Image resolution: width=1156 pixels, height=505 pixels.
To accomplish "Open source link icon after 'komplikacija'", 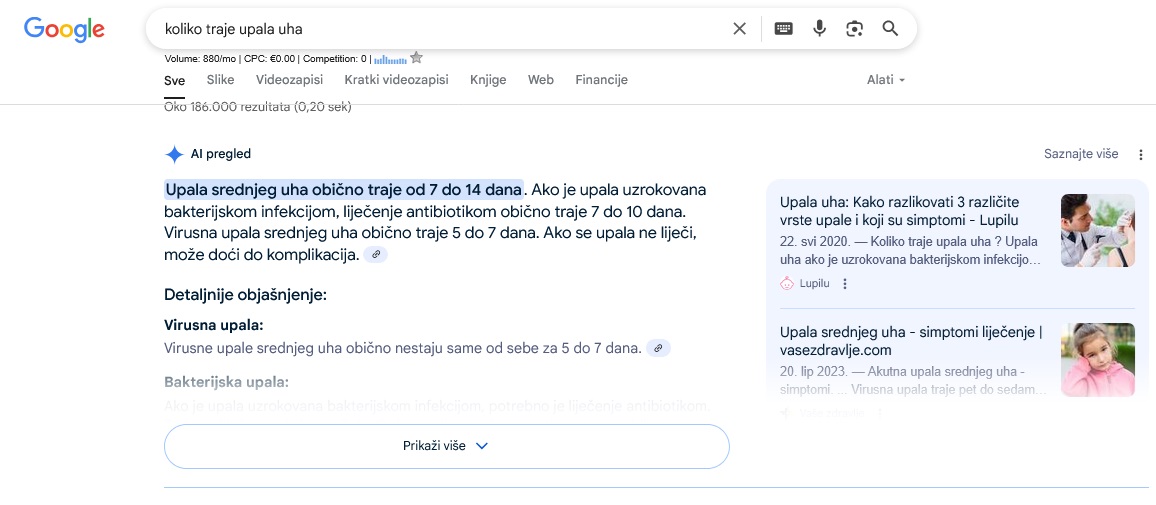I will click(x=375, y=254).
